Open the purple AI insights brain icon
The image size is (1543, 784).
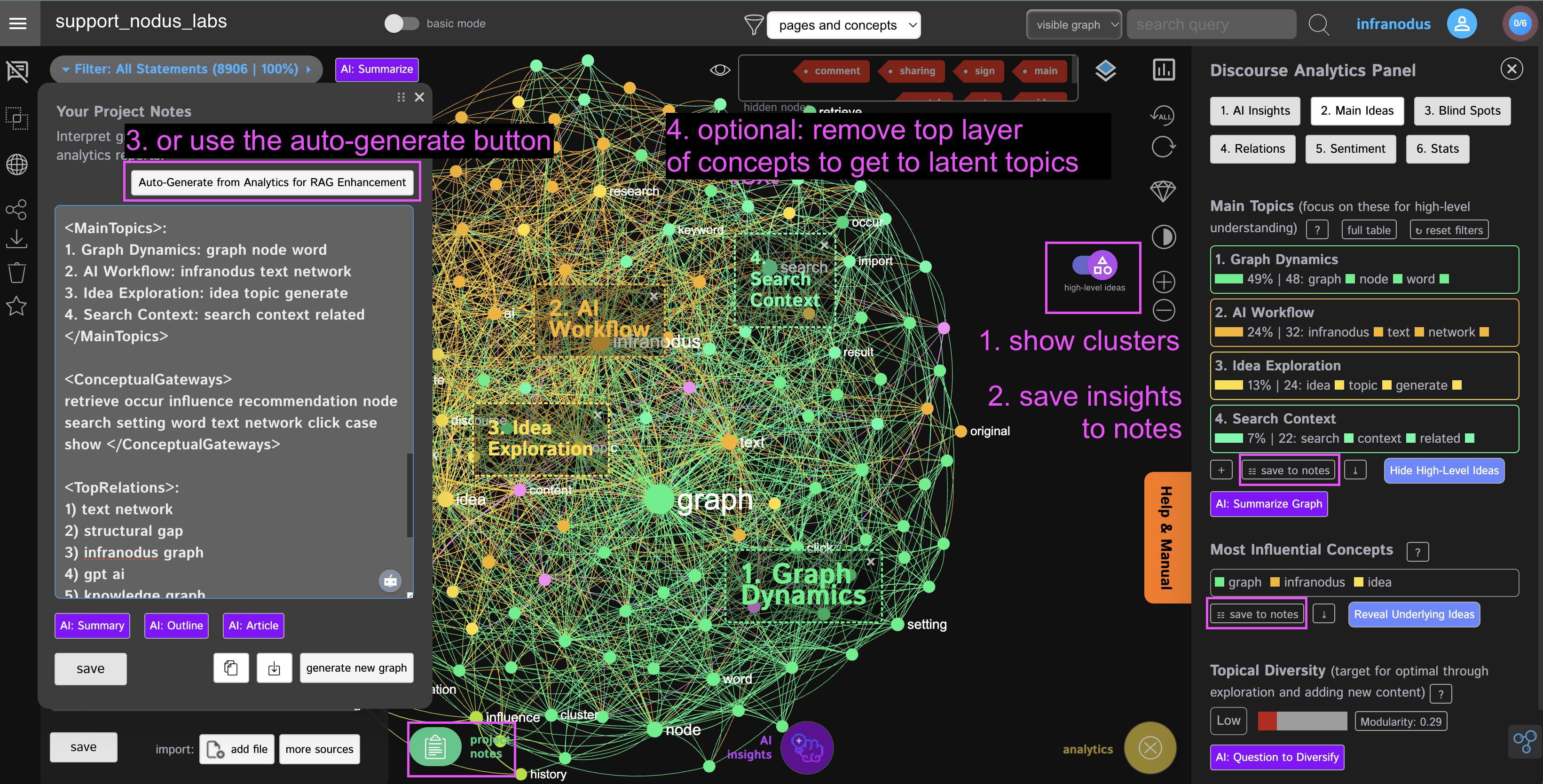[807, 747]
